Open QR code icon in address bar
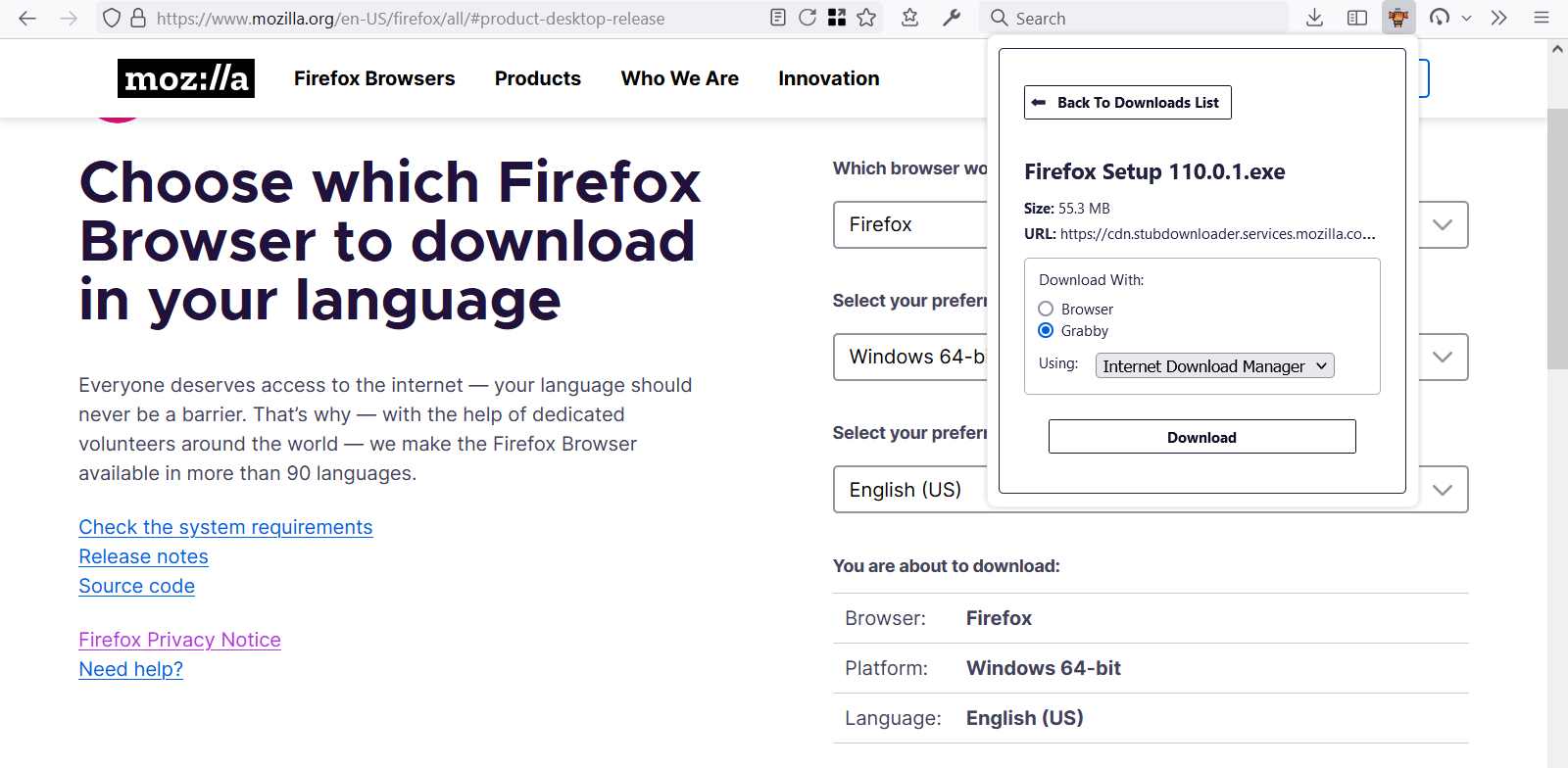Image resolution: width=1568 pixels, height=768 pixels. (837, 18)
